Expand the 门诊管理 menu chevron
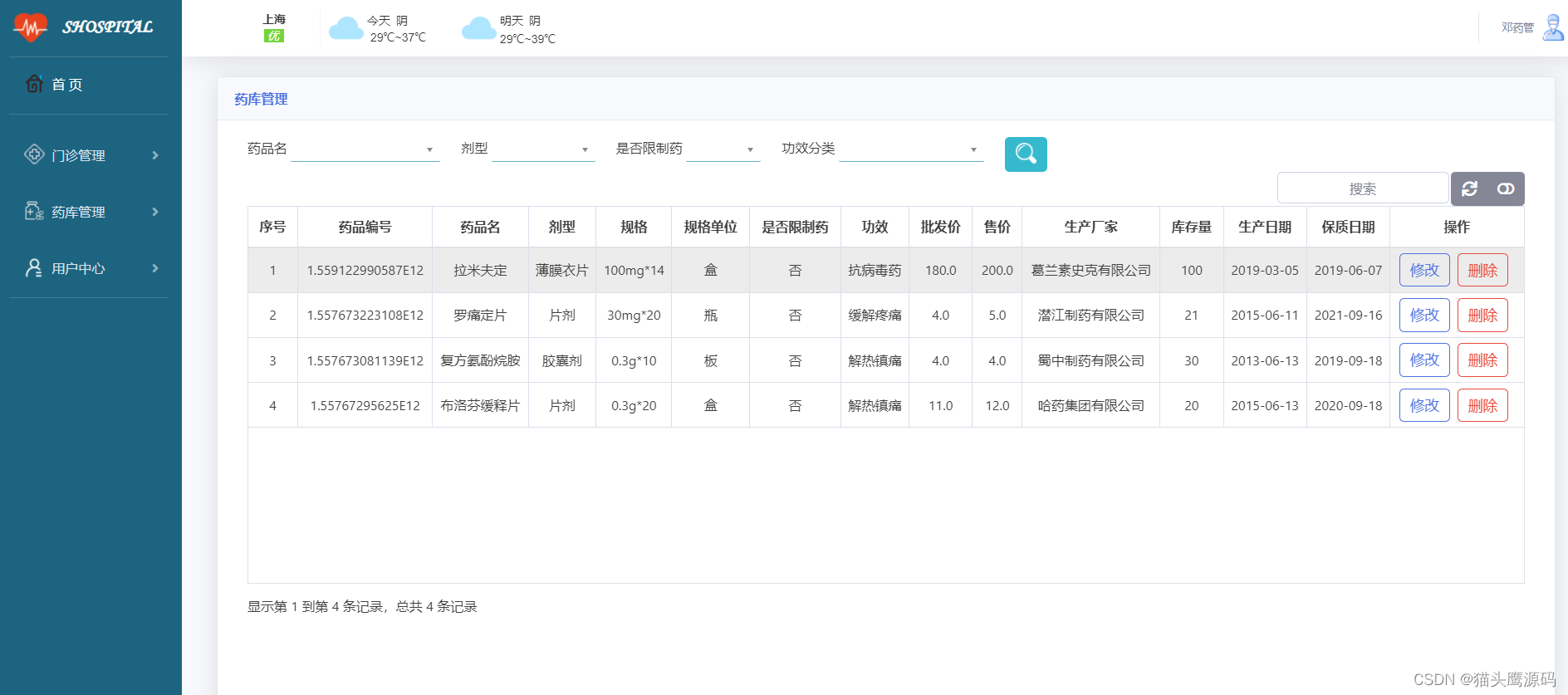 click(x=155, y=155)
